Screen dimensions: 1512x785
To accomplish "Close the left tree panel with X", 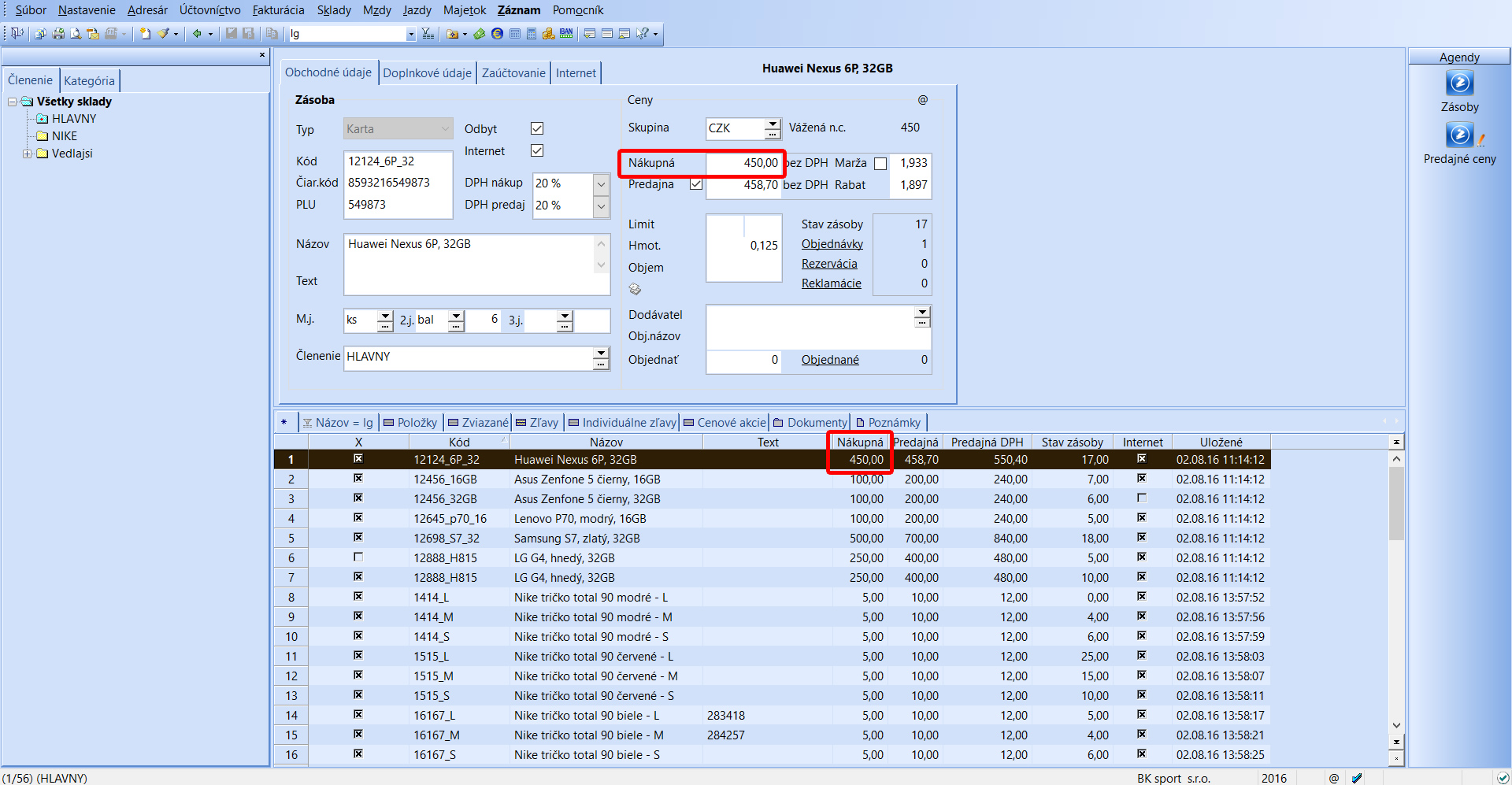I will pyautogui.click(x=262, y=55).
